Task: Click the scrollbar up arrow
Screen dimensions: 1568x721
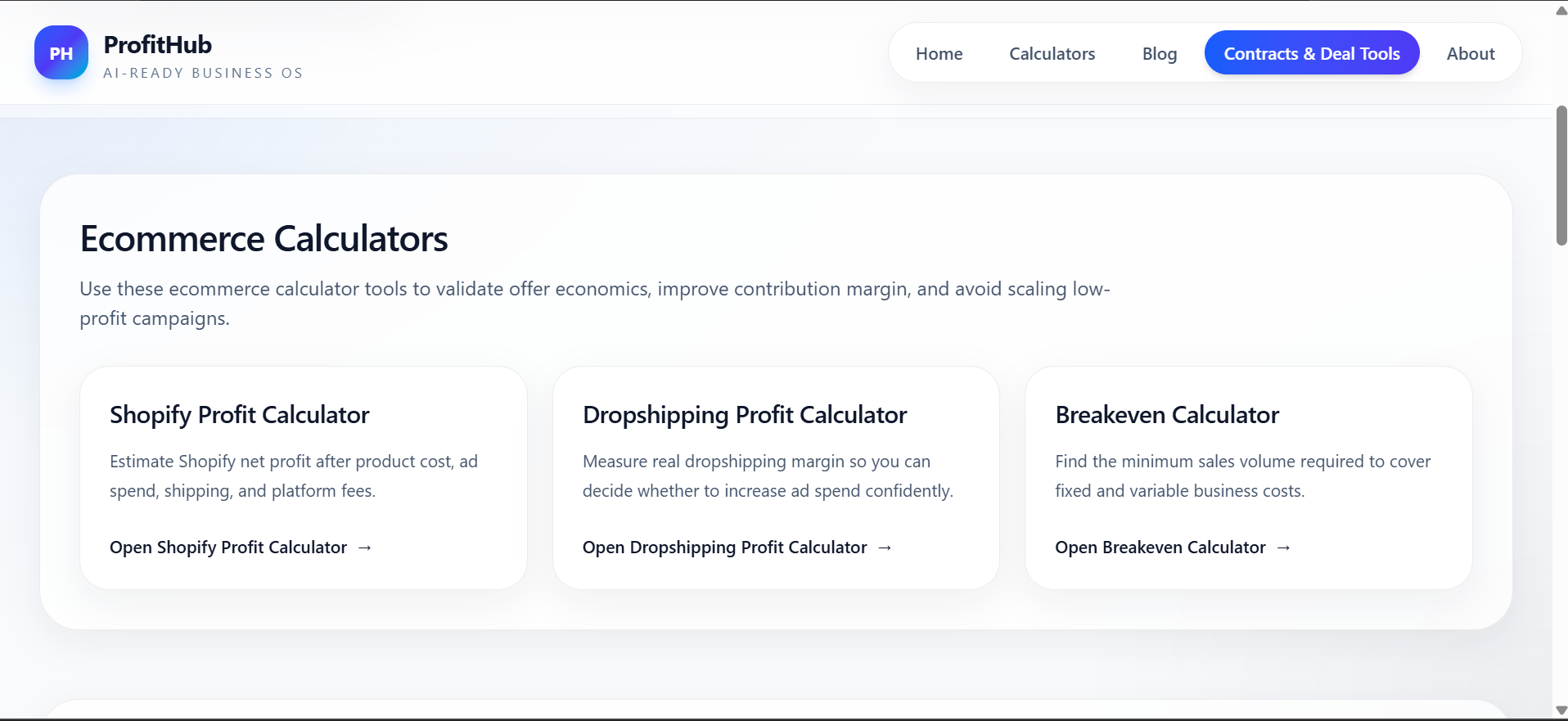Action: pos(1558,10)
